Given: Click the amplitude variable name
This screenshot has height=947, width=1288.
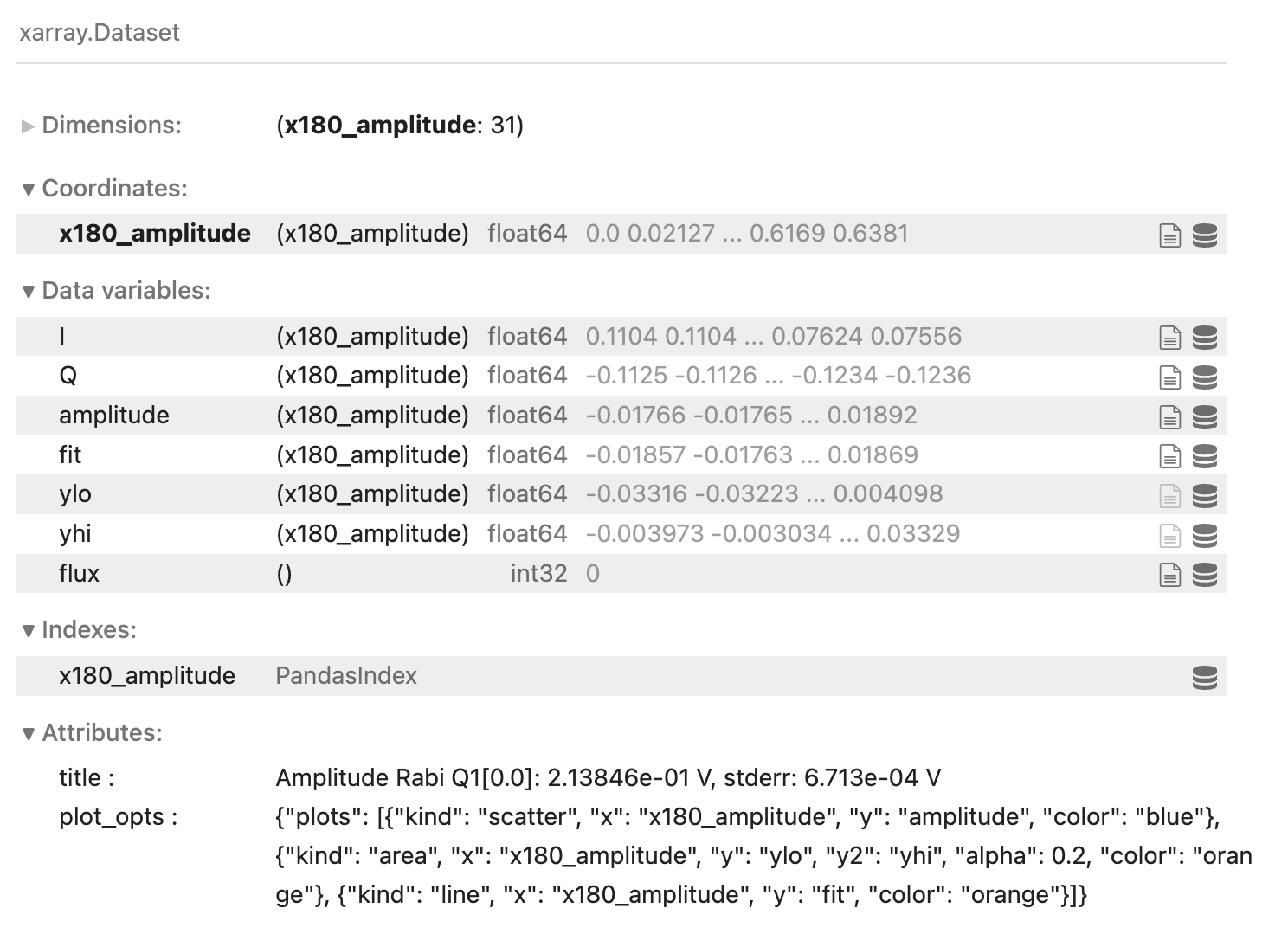Looking at the screenshot, I should [114, 416].
